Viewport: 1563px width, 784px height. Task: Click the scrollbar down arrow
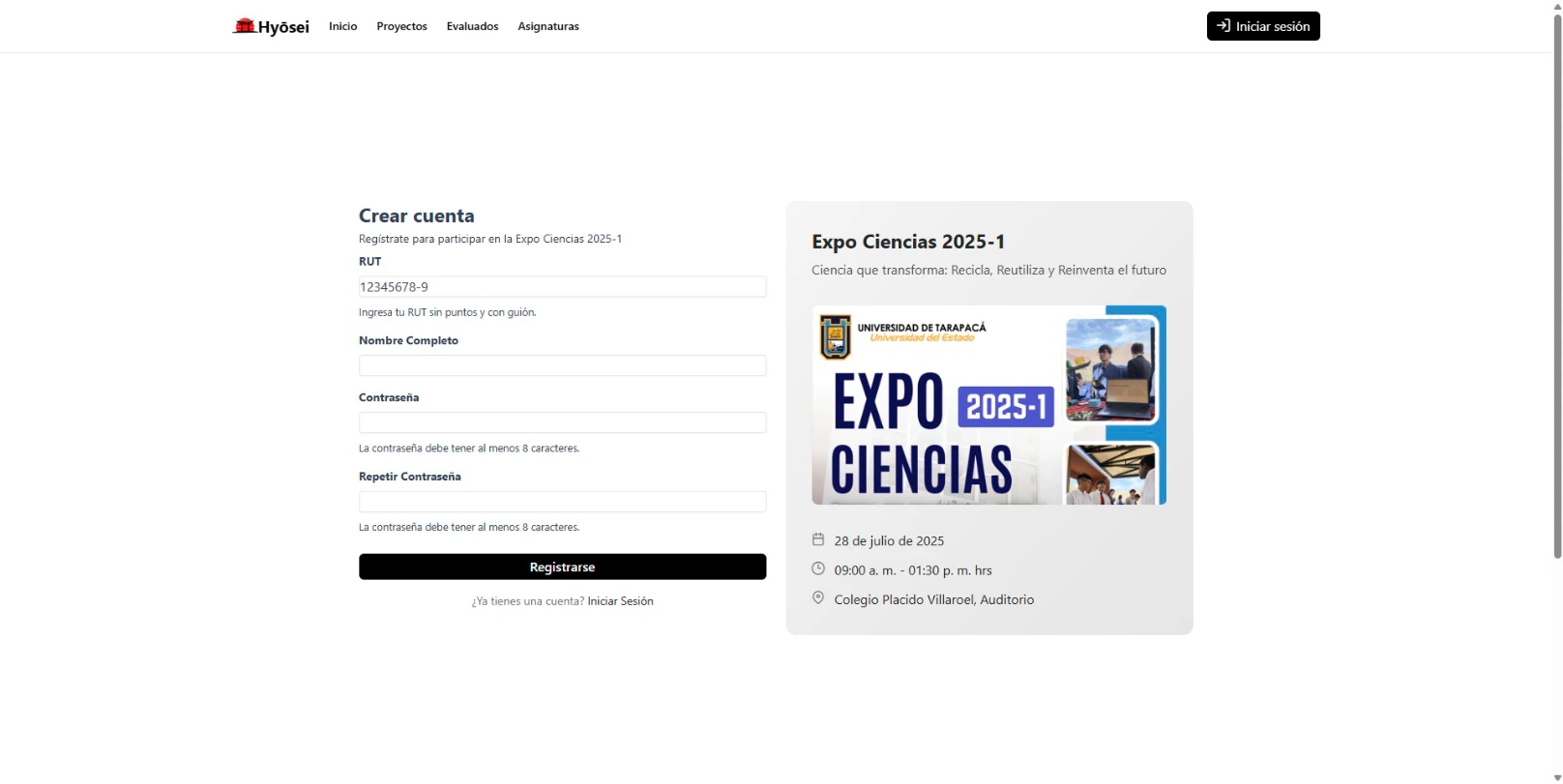click(x=1557, y=777)
